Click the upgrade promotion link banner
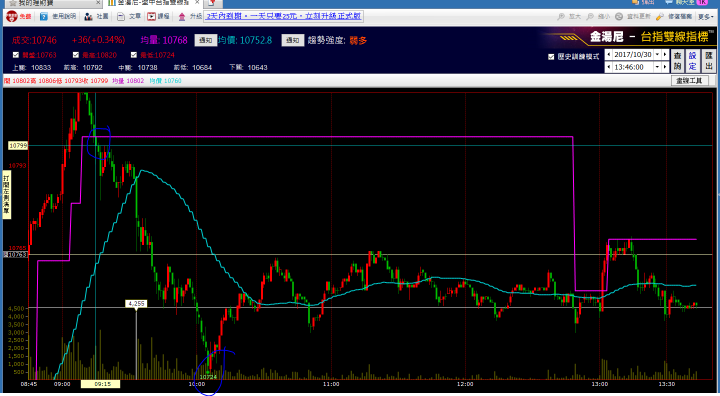Viewport: 720px width, 396px height. coord(284,16)
